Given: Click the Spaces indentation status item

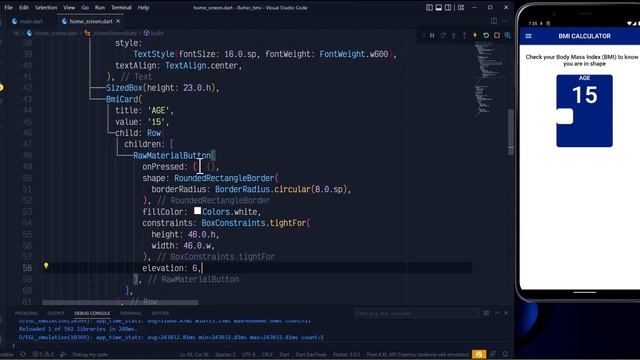Looking at the screenshot, I should (x=225, y=355).
